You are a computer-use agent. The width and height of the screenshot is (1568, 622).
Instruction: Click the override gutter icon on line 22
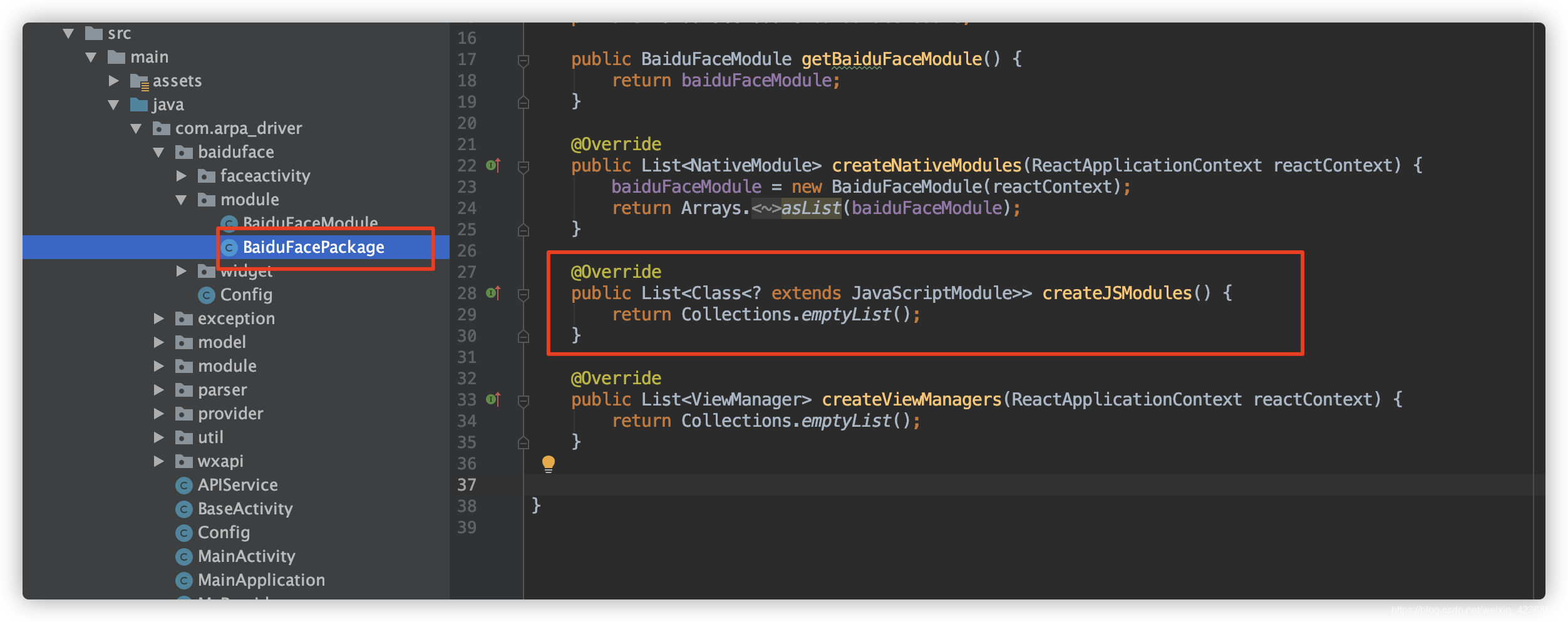click(493, 165)
